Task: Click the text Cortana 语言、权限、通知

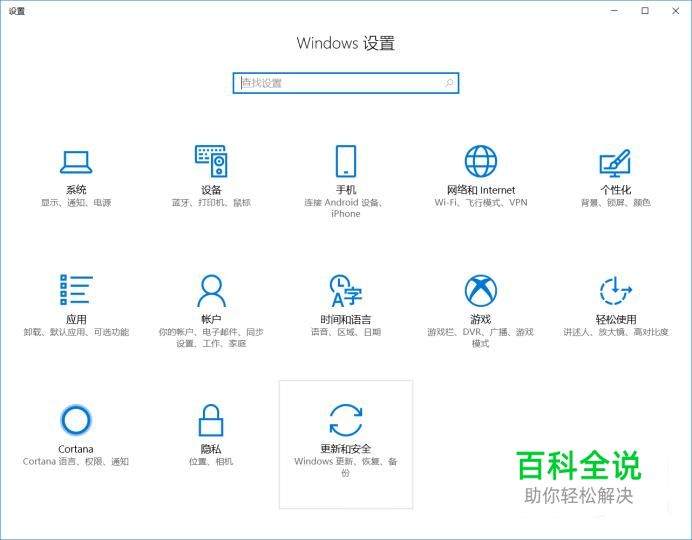Action: [76, 462]
